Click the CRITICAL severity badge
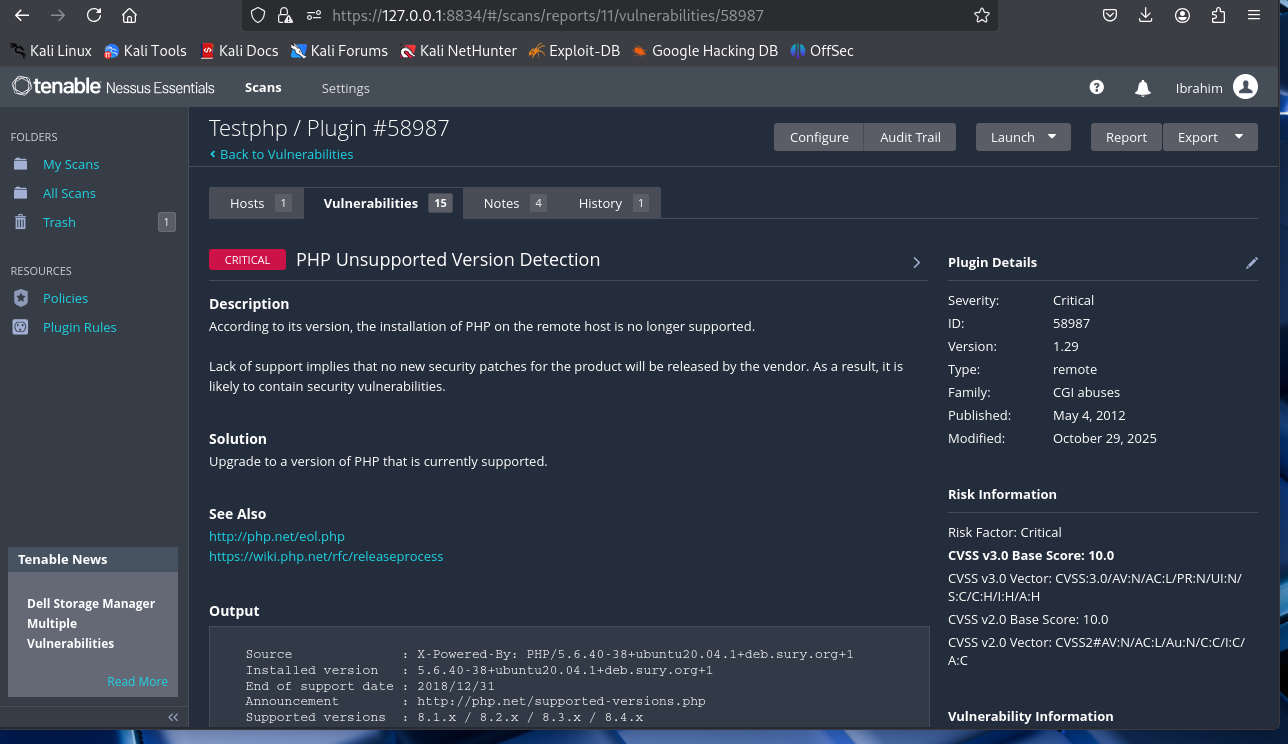This screenshot has width=1288, height=744. point(247,260)
